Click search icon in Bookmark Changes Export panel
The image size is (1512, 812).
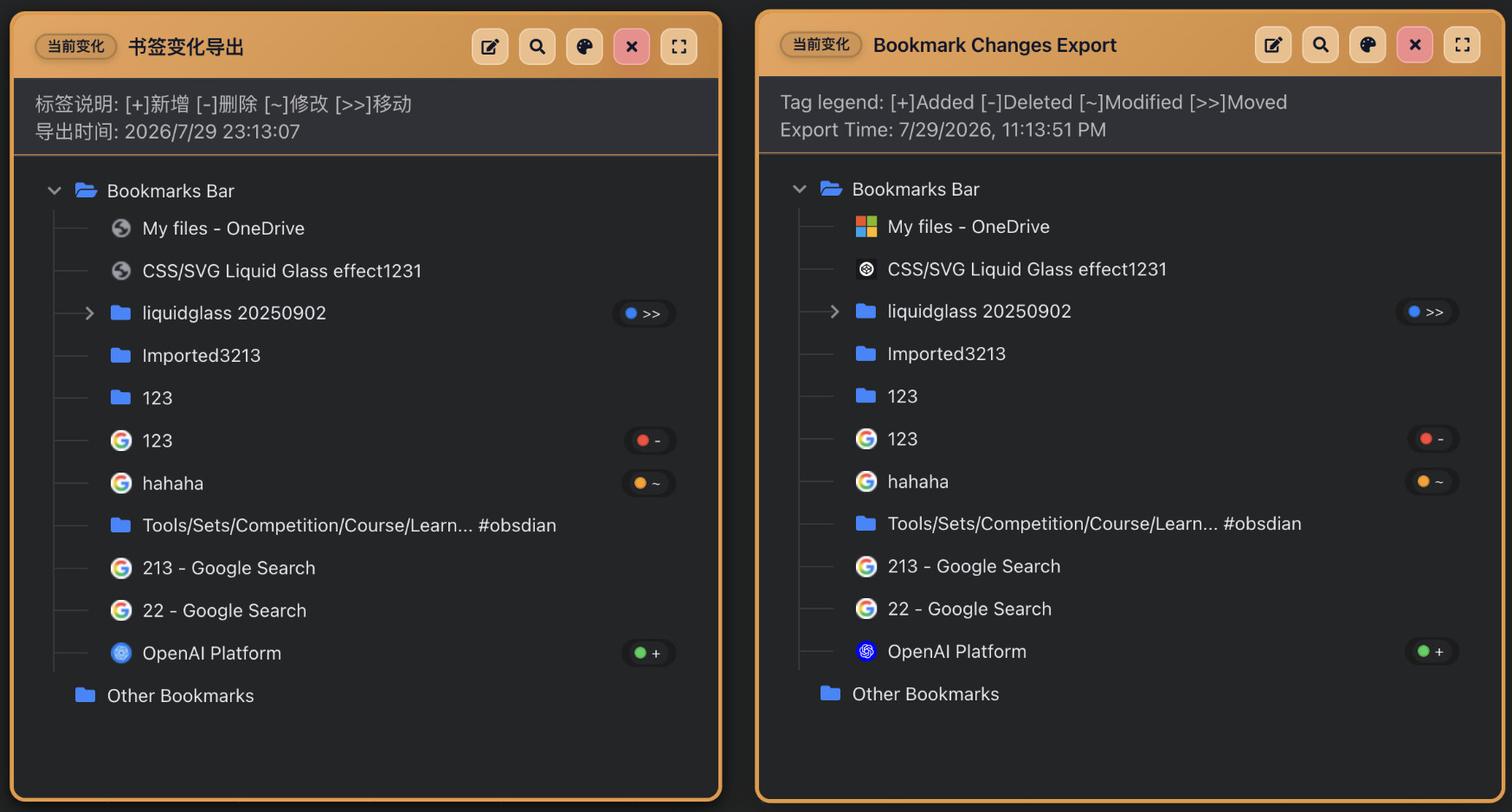(x=1321, y=45)
